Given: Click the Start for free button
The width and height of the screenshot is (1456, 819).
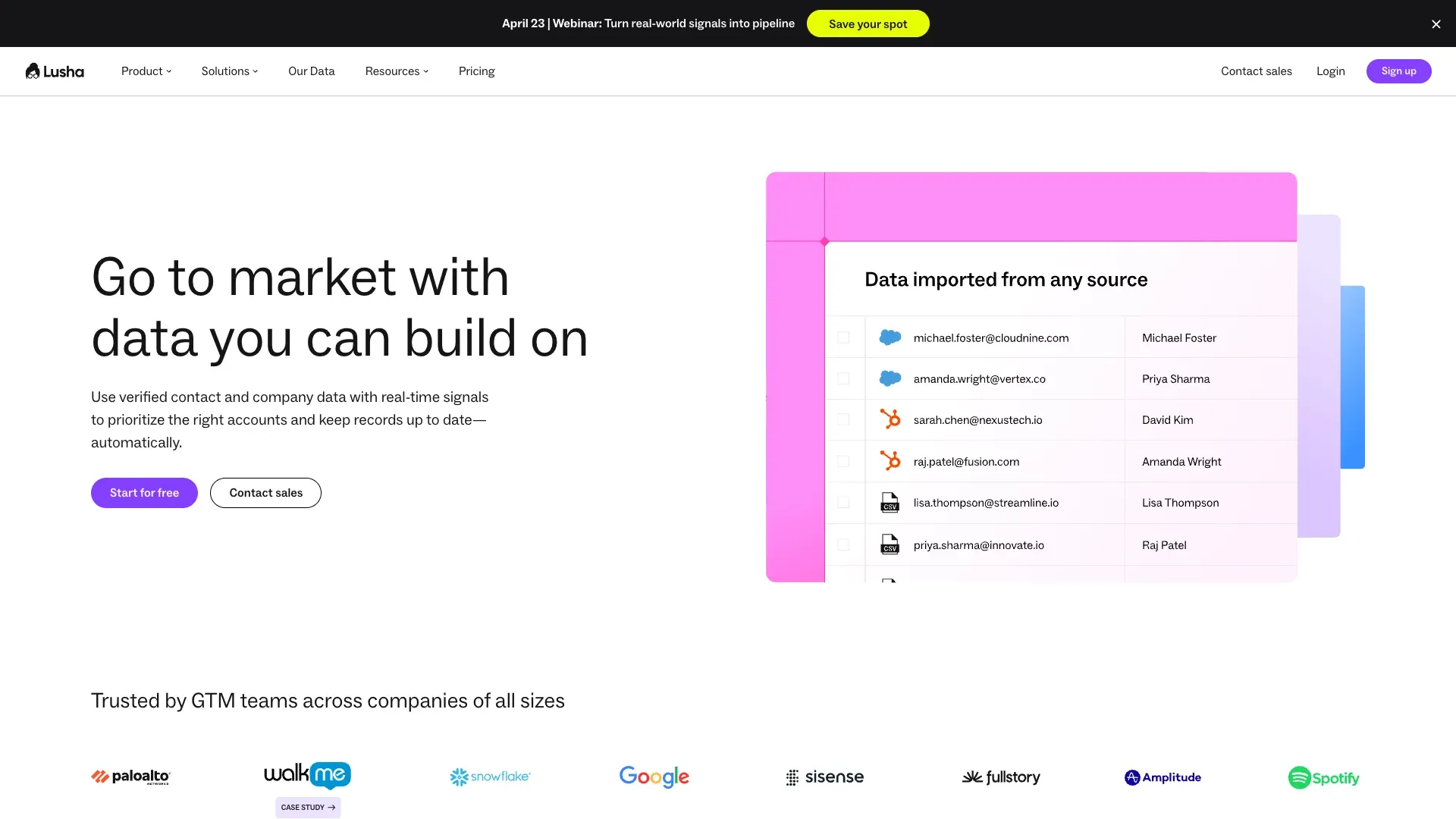Looking at the screenshot, I should click(x=144, y=493).
